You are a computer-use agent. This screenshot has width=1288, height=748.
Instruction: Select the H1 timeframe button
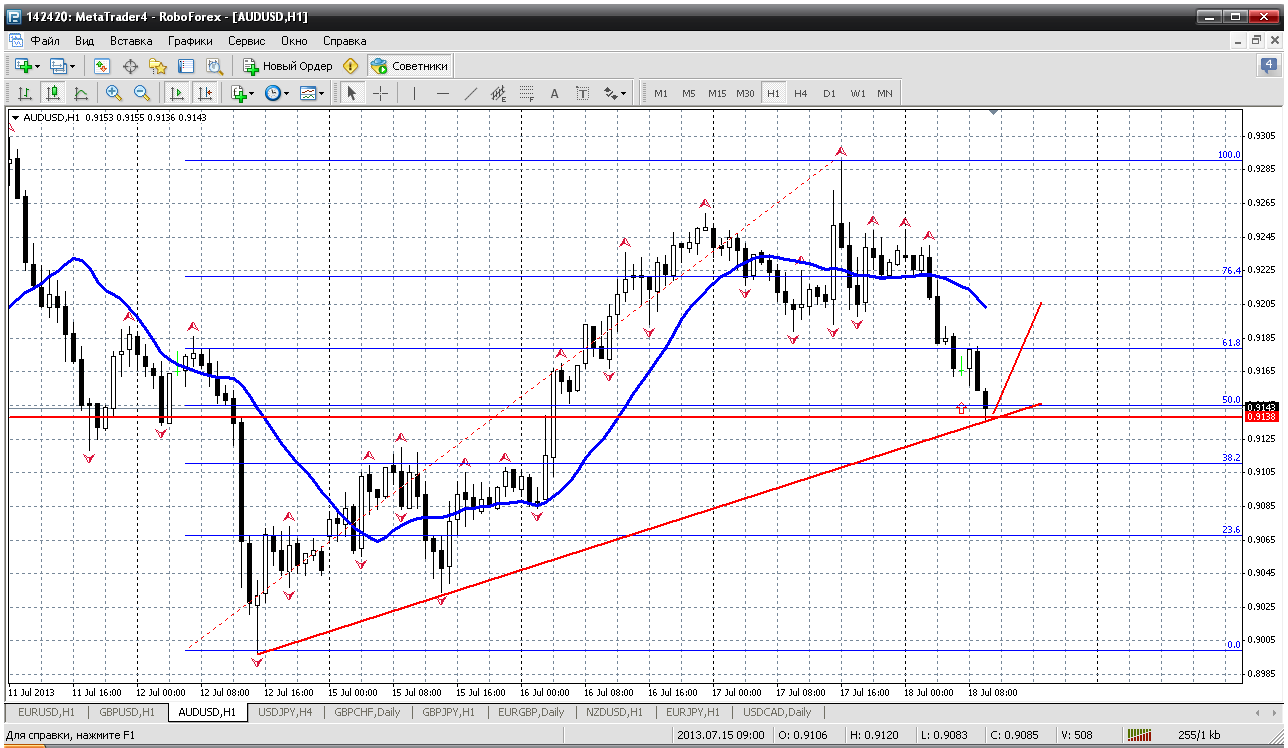point(773,93)
